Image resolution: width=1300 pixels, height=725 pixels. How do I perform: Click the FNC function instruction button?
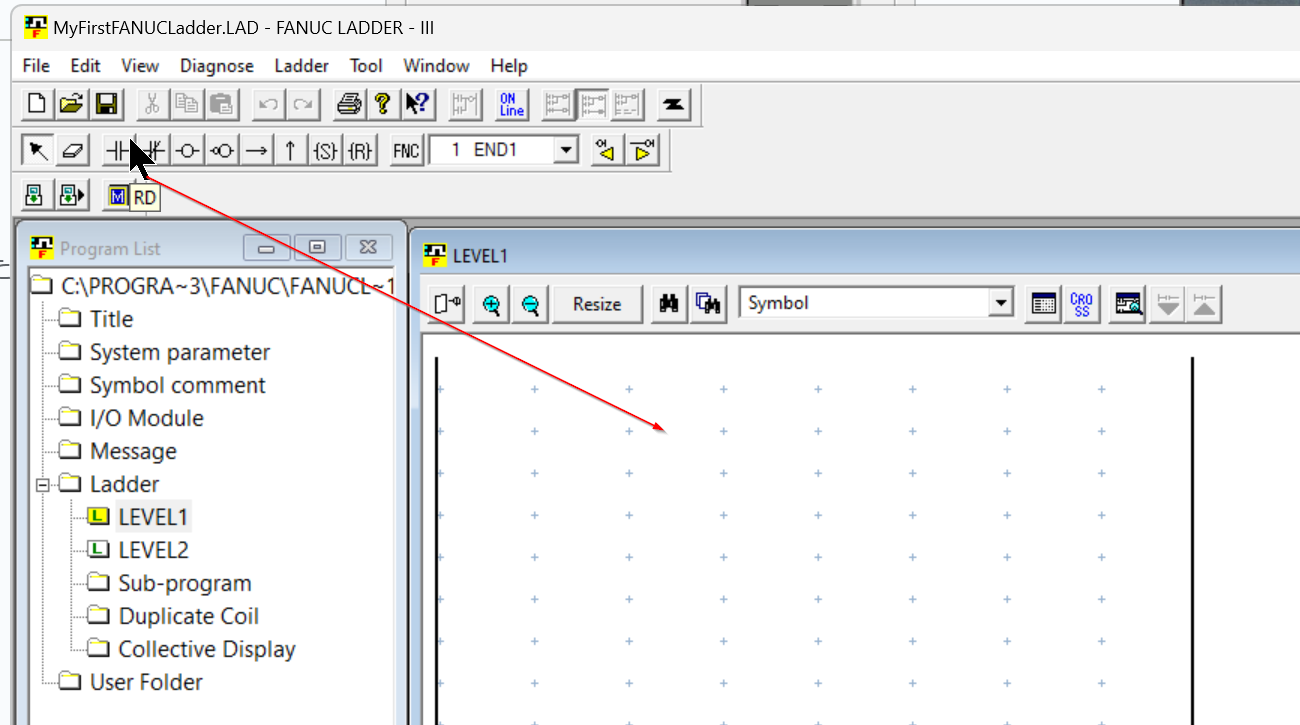406,150
